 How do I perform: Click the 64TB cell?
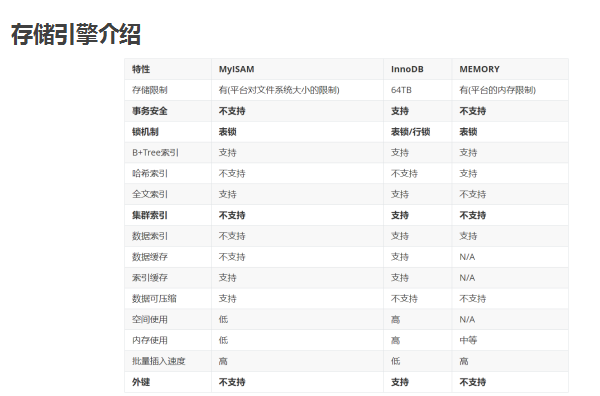click(x=401, y=90)
